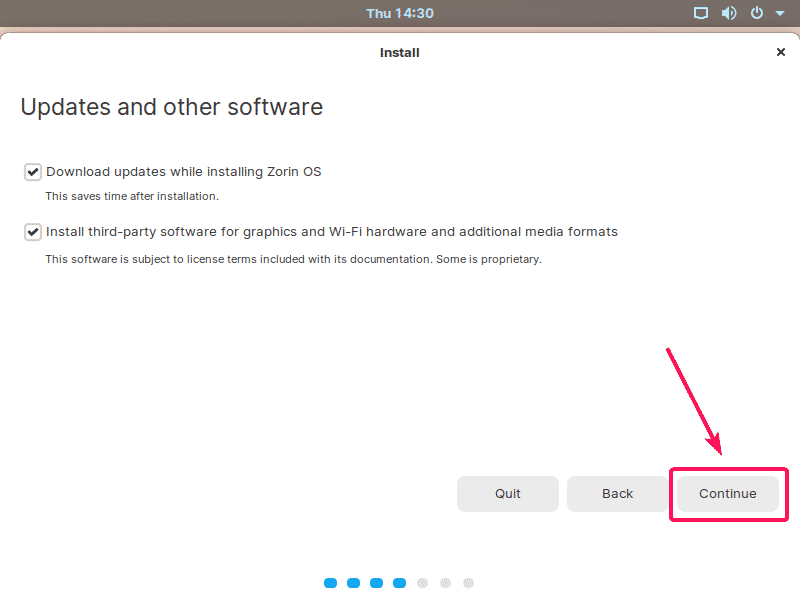Image resolution: width=800 pixels, height=600 pixels.
Task: Close the Install window with X
Action: 781,52
